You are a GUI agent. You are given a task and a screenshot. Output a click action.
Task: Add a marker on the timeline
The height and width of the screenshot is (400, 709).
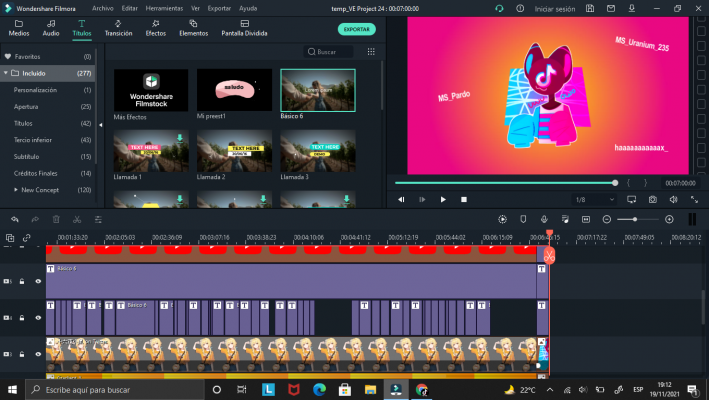coord(523,219)
